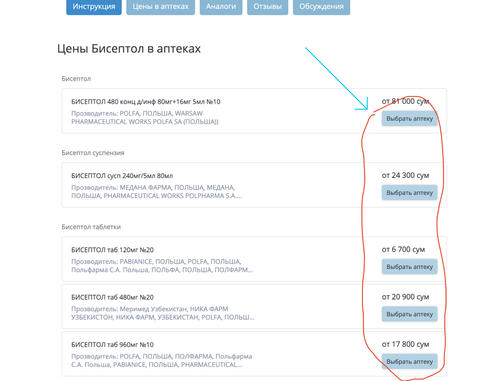Click the price от 6 700 сум
This screenshot has width=500, height=381.
pos(403,249)
